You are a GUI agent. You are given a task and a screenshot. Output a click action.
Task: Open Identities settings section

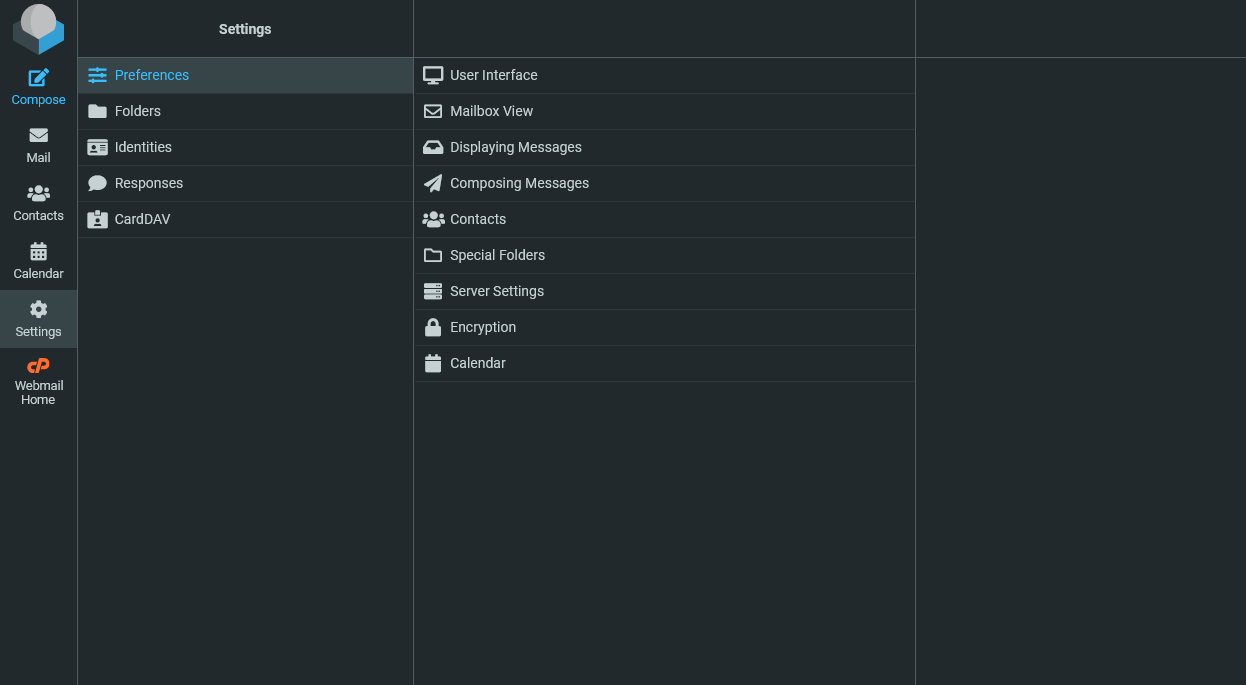click(x=143, y=147)
